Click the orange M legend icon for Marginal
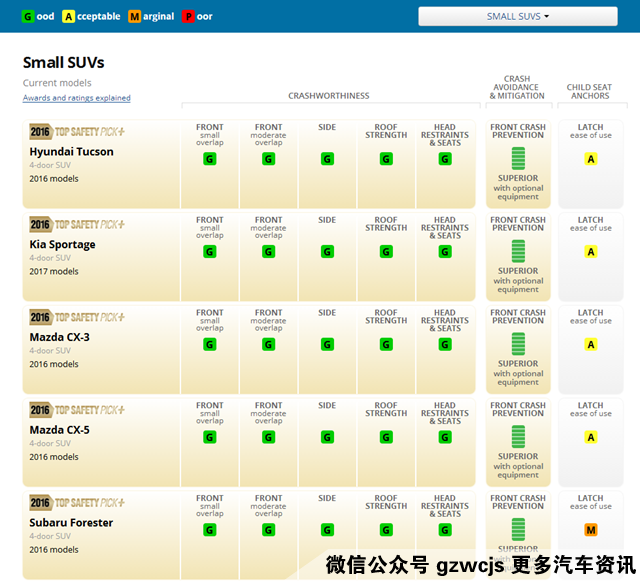 tap(133, 16)
